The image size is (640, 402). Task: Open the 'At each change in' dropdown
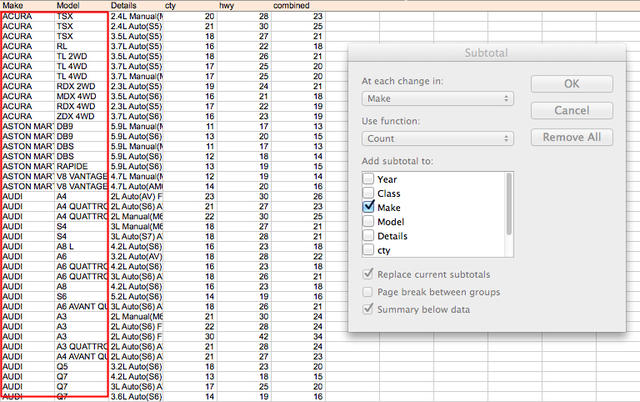pos(436,98)
